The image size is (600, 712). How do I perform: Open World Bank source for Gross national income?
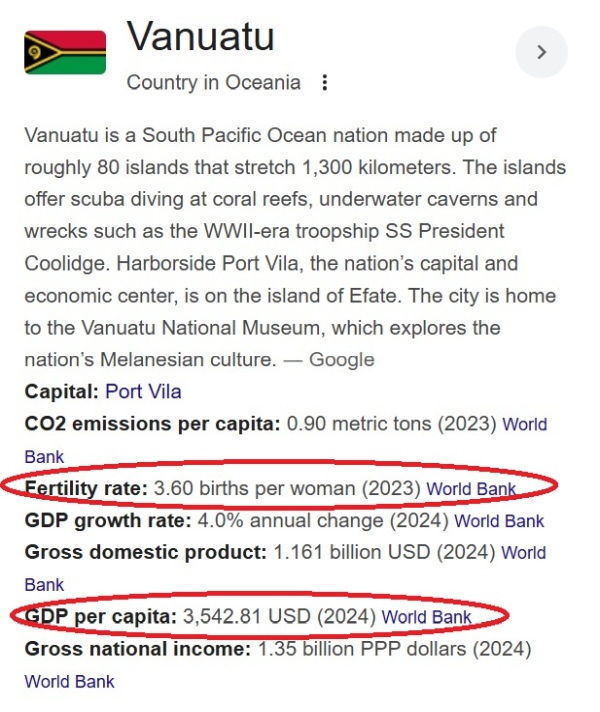69,682
